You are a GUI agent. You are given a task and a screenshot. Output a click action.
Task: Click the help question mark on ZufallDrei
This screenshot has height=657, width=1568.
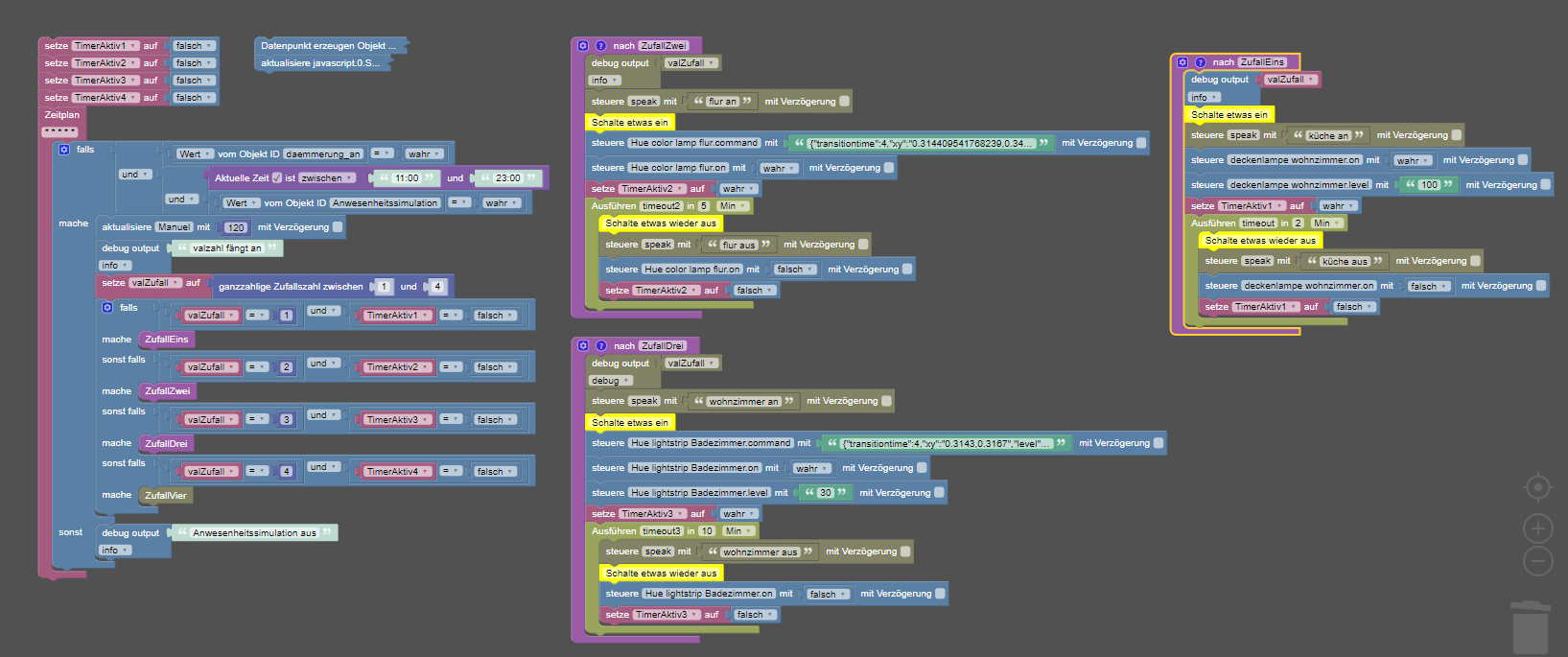(x=601, y=345)
